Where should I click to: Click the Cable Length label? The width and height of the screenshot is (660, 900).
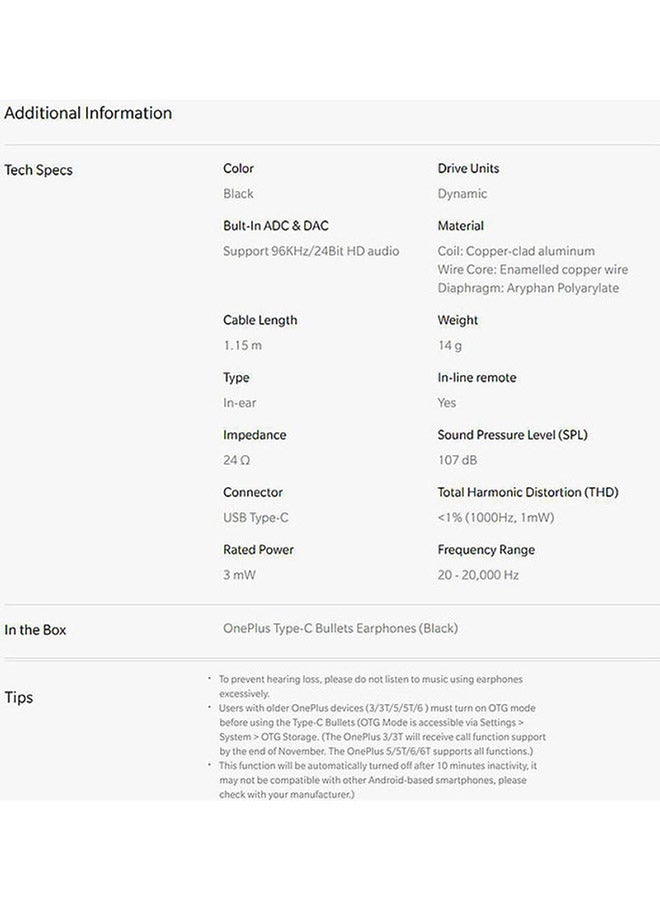(260, 320)
